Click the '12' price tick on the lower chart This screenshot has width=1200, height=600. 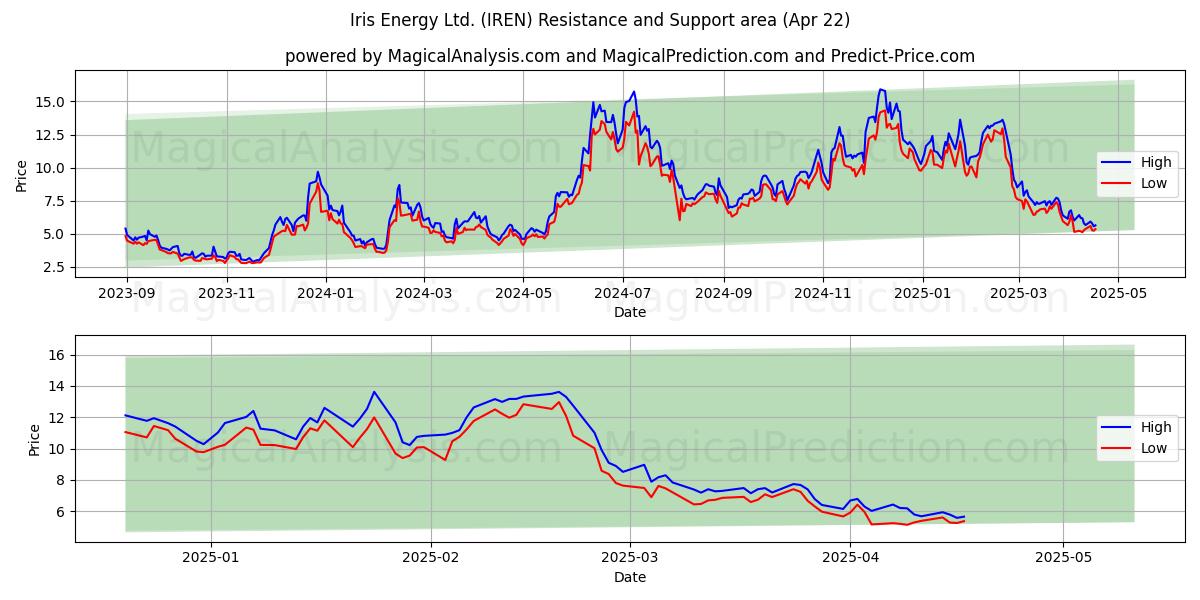pyautogui.click(x=57, y=418)
